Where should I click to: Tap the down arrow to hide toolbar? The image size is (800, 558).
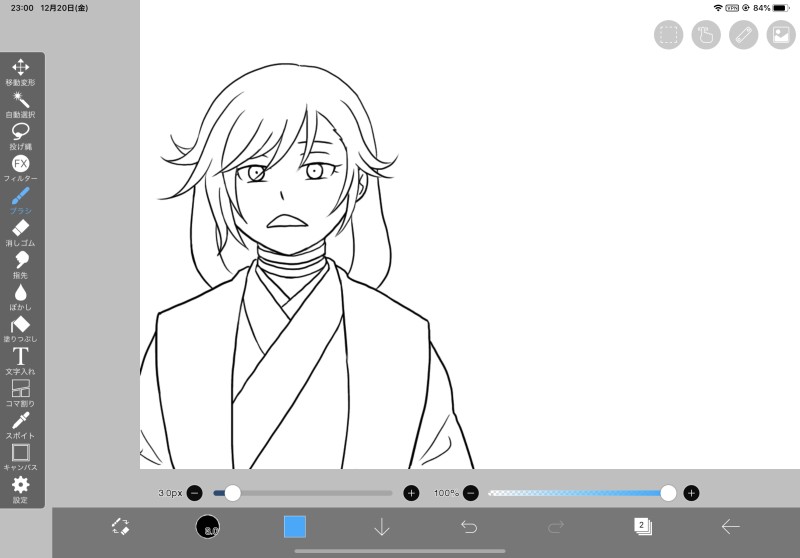tap(382, 526)
